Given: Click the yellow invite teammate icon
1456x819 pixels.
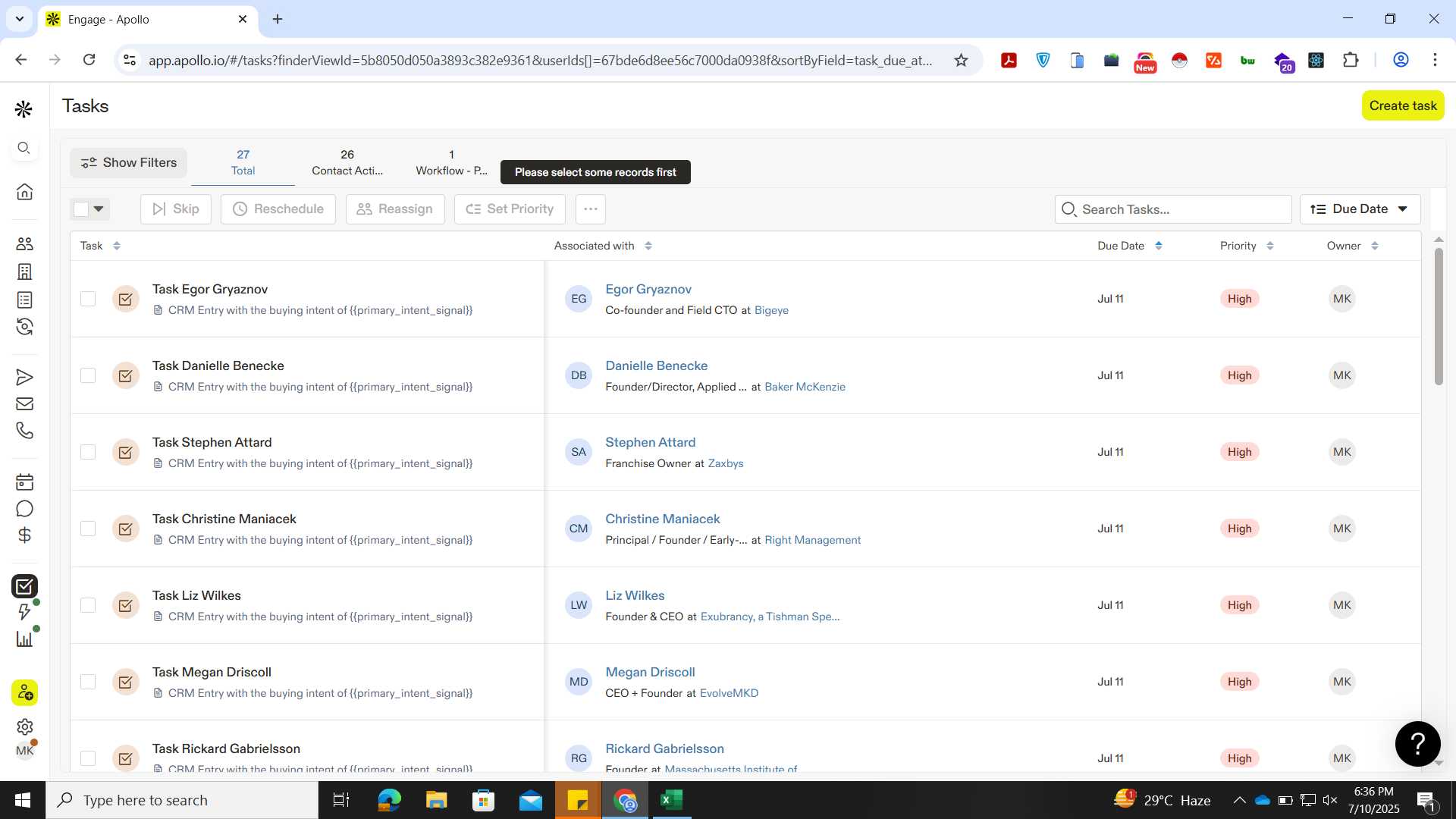Looking at the screenshot, I should pyautogui.click(x=24, y=692).
